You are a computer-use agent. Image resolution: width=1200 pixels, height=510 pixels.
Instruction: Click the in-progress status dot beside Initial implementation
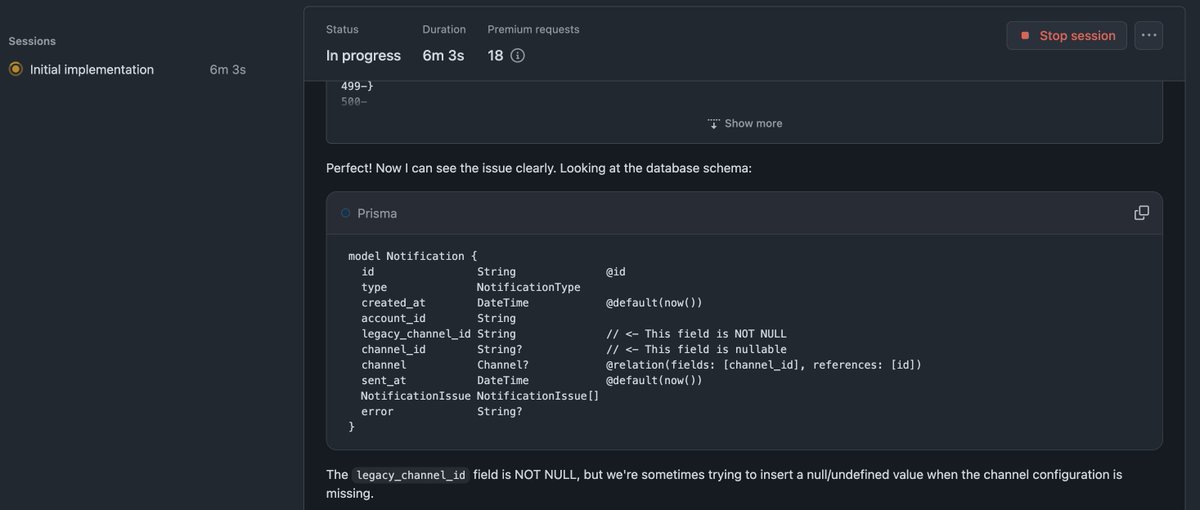[15, 70]
